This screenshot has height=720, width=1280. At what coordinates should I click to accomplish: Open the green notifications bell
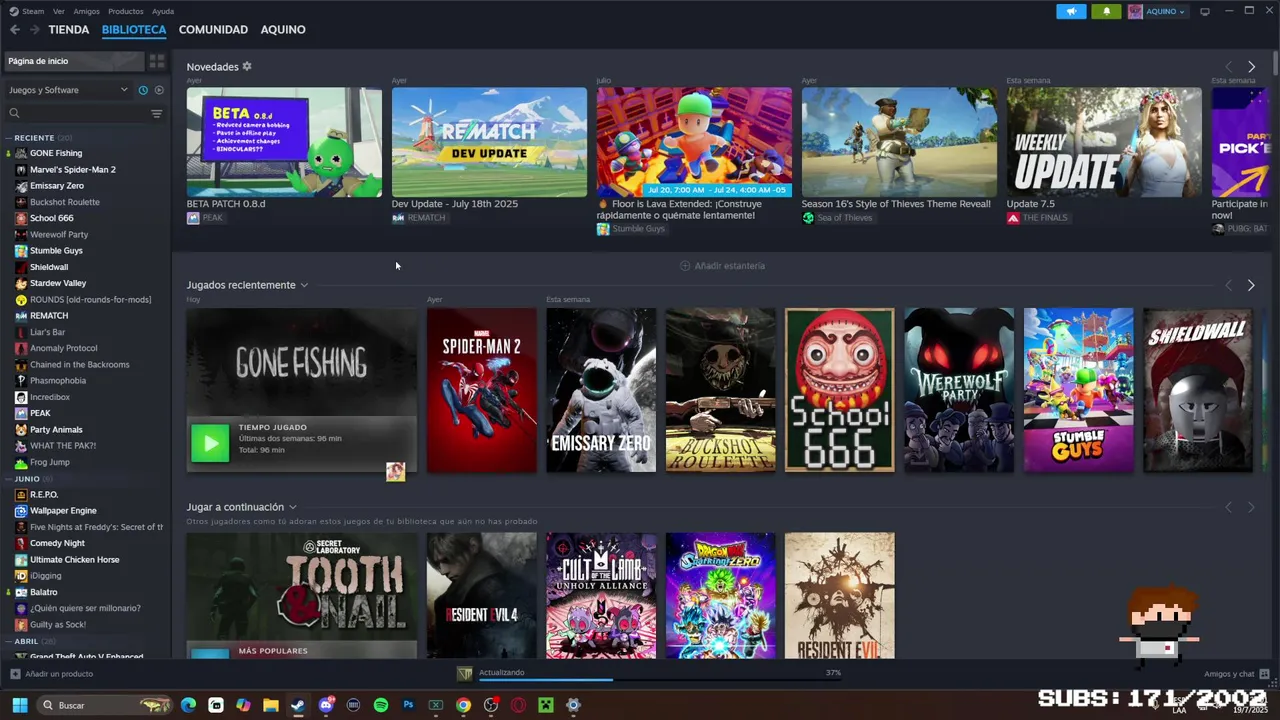coord(1106,11)
